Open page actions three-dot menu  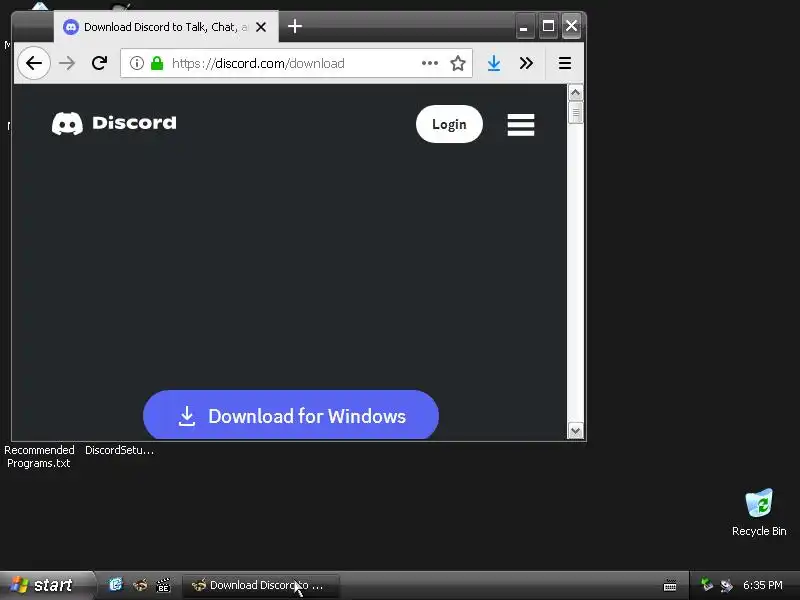tap(430, 63)
